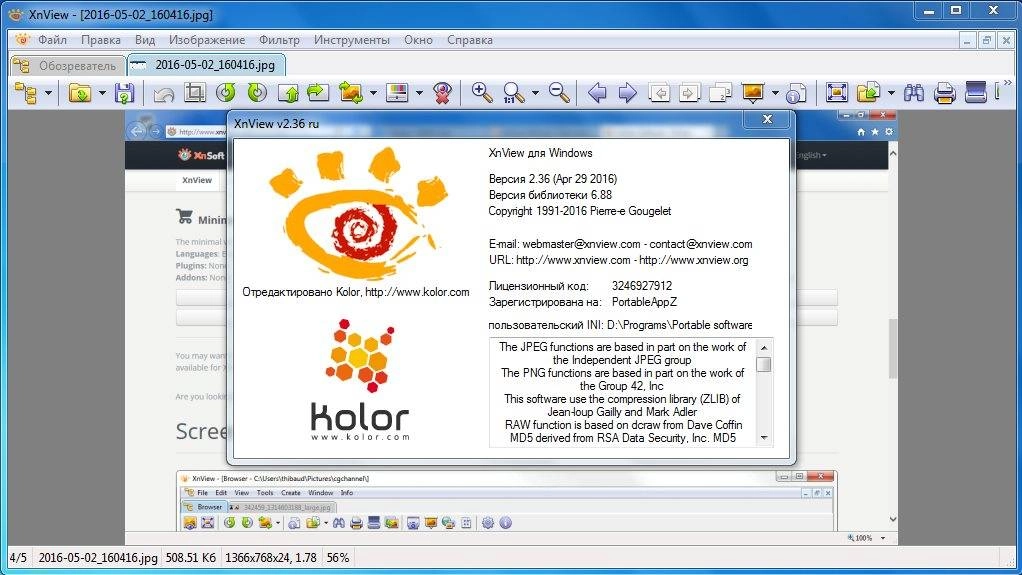Click the select page number icon
Image resolution: width=1022 pixels, height=575 pixels.
(720, 93)
